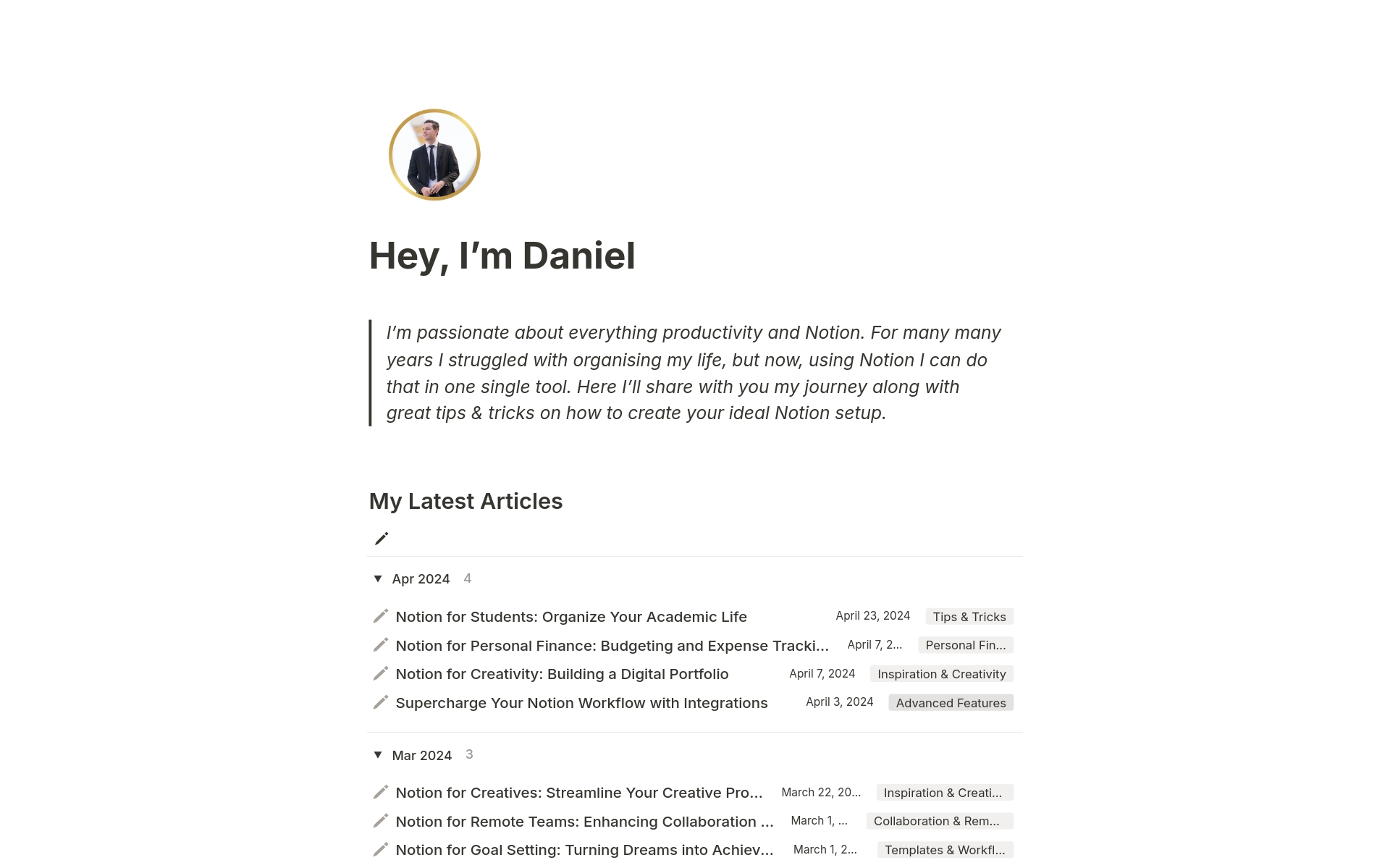Click the pencil icon beside 'Notion for Creativity'
Screen dimensions: 1390x868
click(381, 673)
